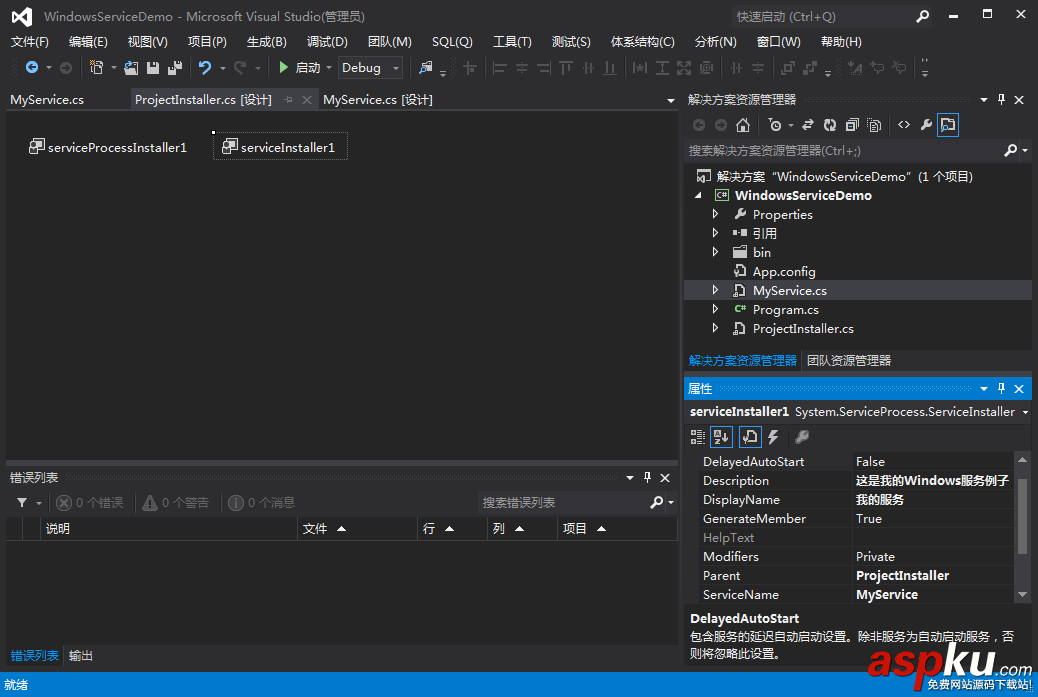Open the Start button dropdown arrow
Image resolution: width=1038 pixels, height=697 pixels.
[x=329, y=68]
